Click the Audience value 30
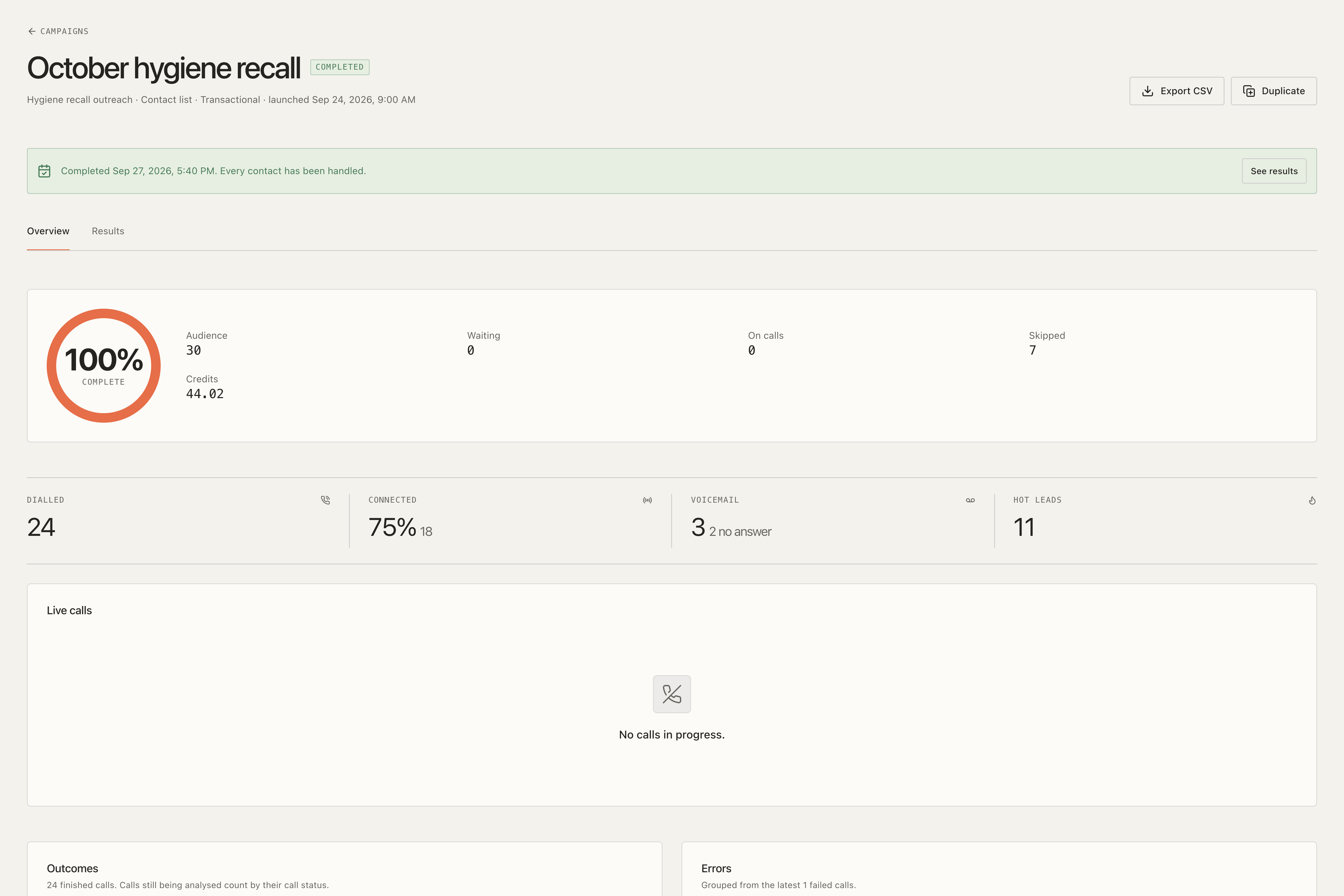This screenshot has height=896, width=1344. 193,350
